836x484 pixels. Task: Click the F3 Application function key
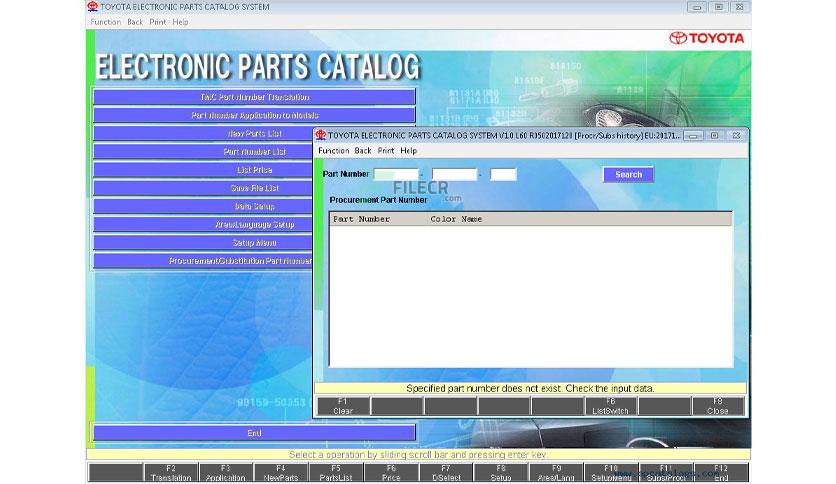point(226,473)
